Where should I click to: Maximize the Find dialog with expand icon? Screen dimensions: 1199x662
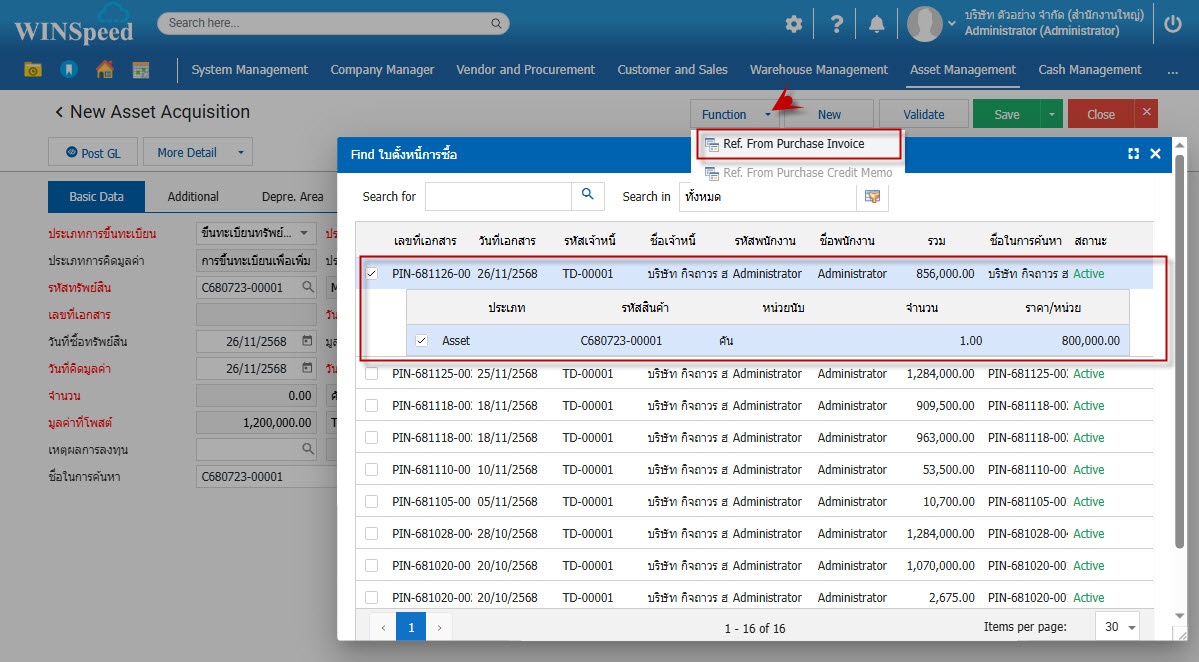(1133, 154)
